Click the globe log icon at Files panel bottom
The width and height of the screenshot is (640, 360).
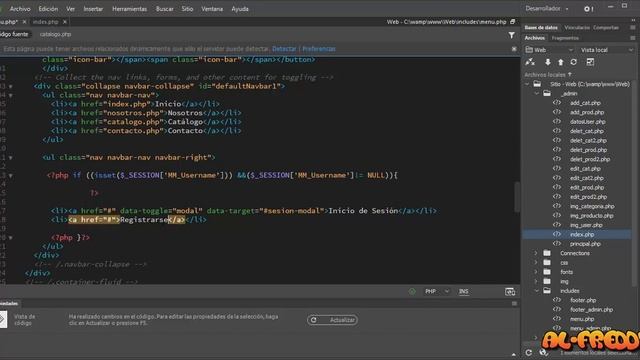point(543,353)
